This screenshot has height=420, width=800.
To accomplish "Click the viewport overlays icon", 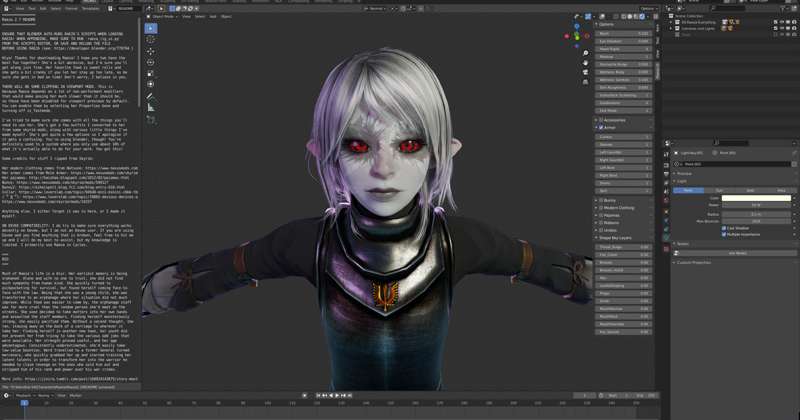I will point(602,16).
